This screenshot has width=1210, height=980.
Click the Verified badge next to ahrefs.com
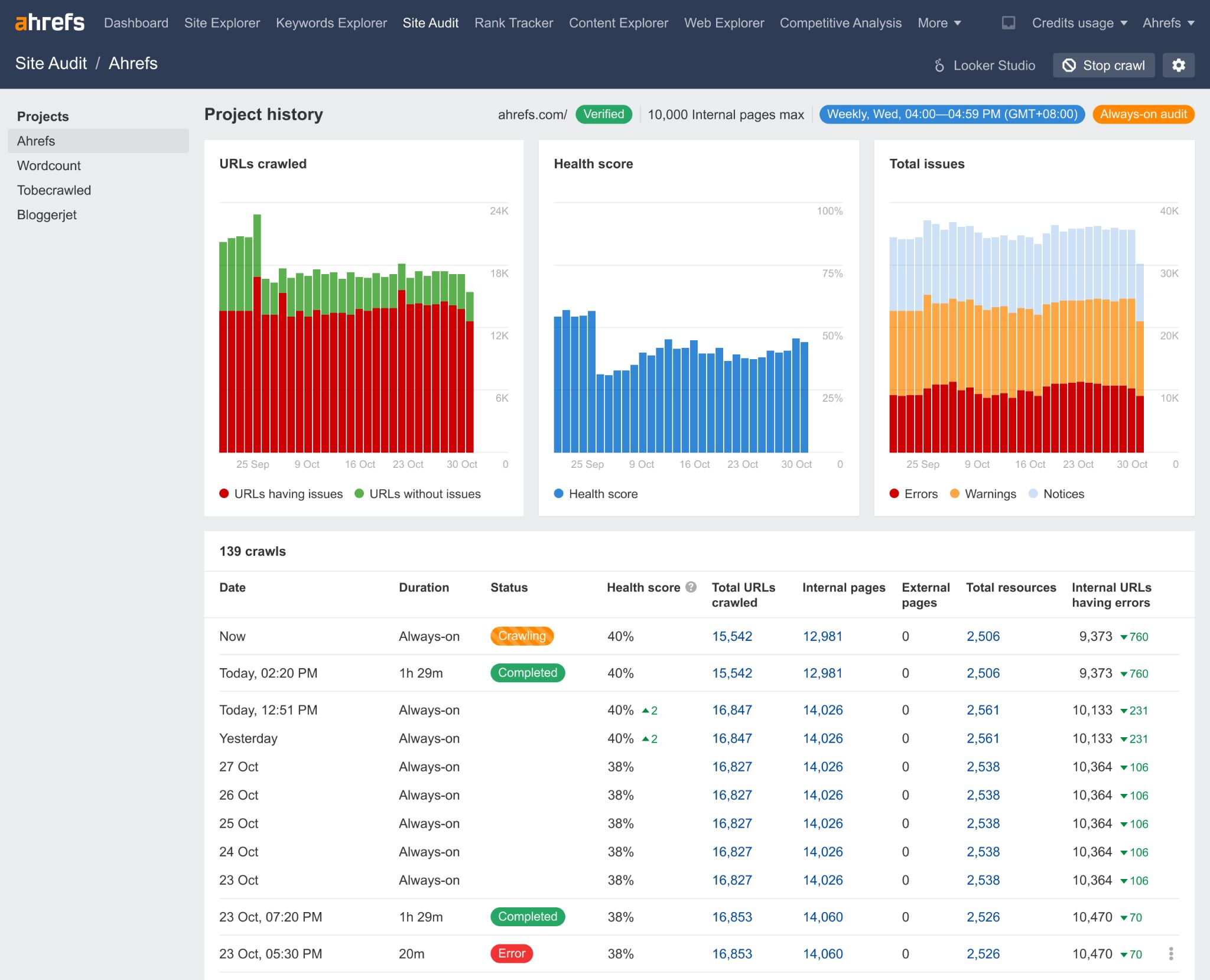603,114
